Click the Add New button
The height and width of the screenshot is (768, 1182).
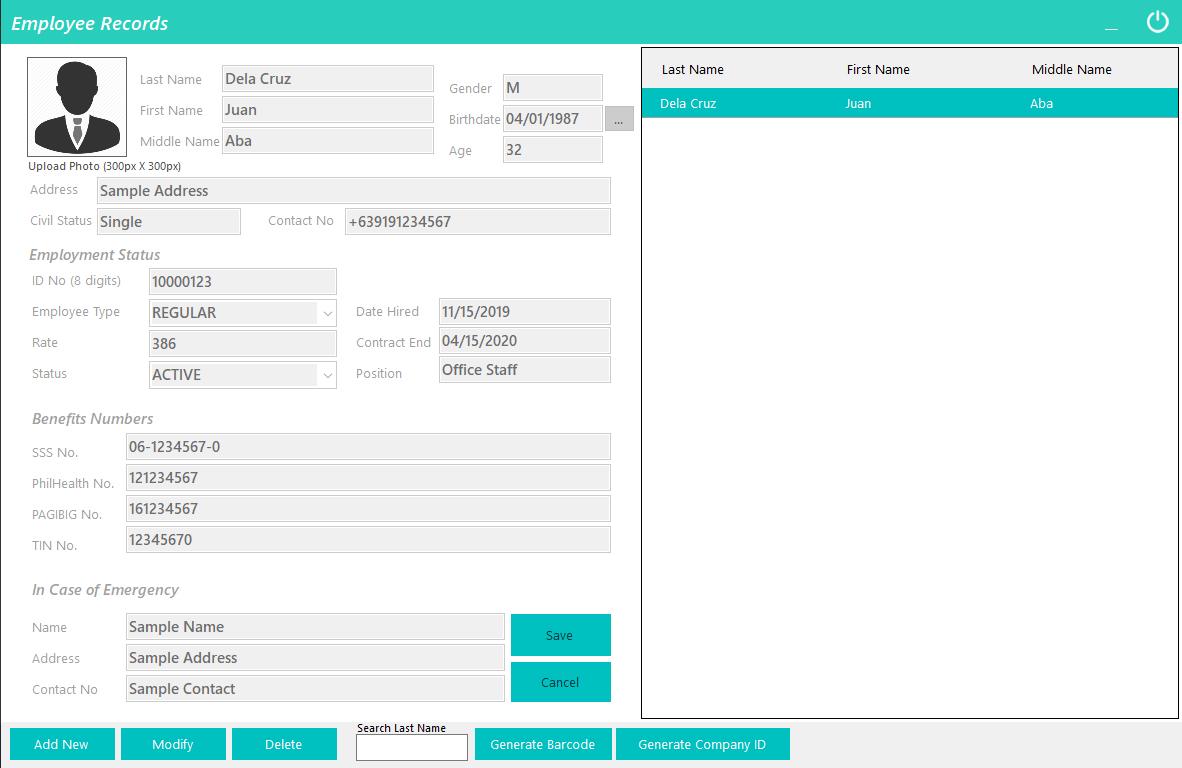click(61, 744)
